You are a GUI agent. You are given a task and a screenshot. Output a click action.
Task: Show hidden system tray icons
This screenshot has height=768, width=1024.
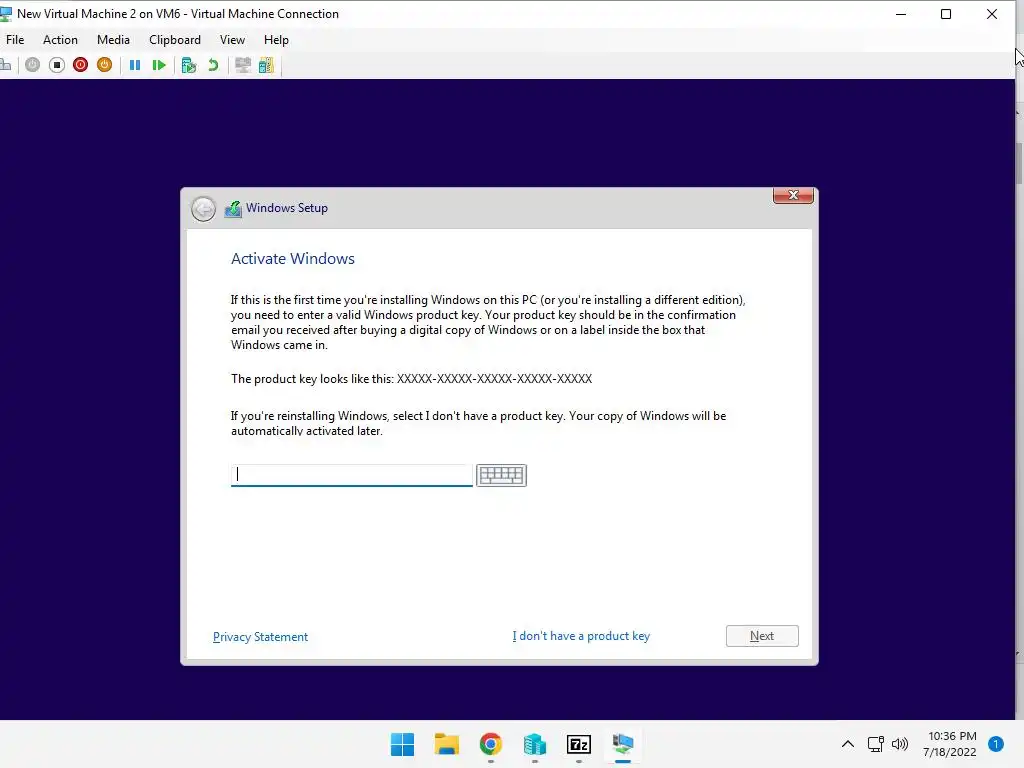coord(848,744)
